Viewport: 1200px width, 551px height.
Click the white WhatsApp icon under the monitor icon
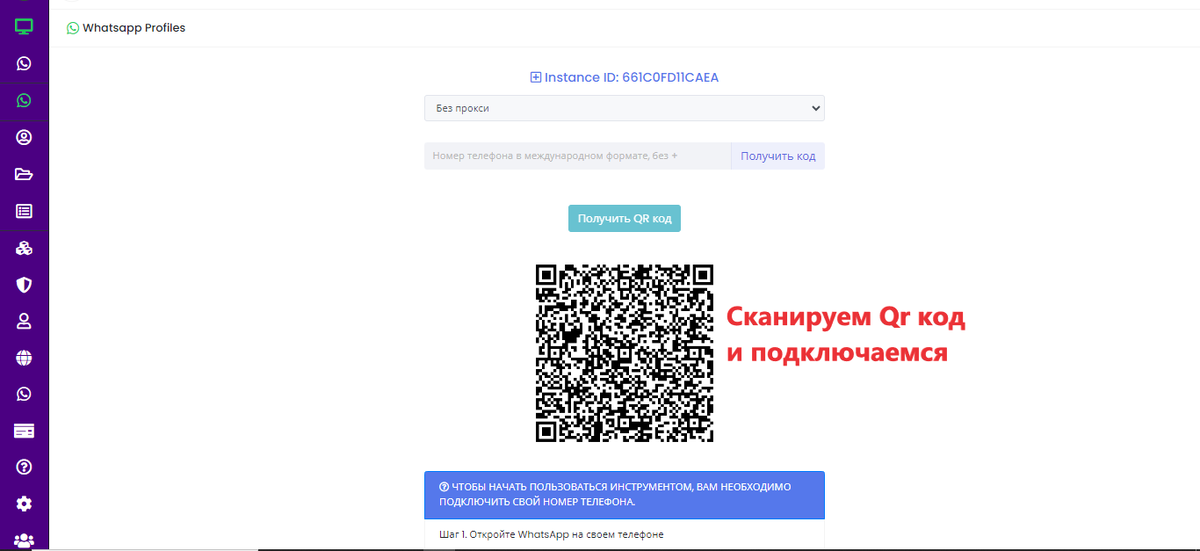(24, 63)
